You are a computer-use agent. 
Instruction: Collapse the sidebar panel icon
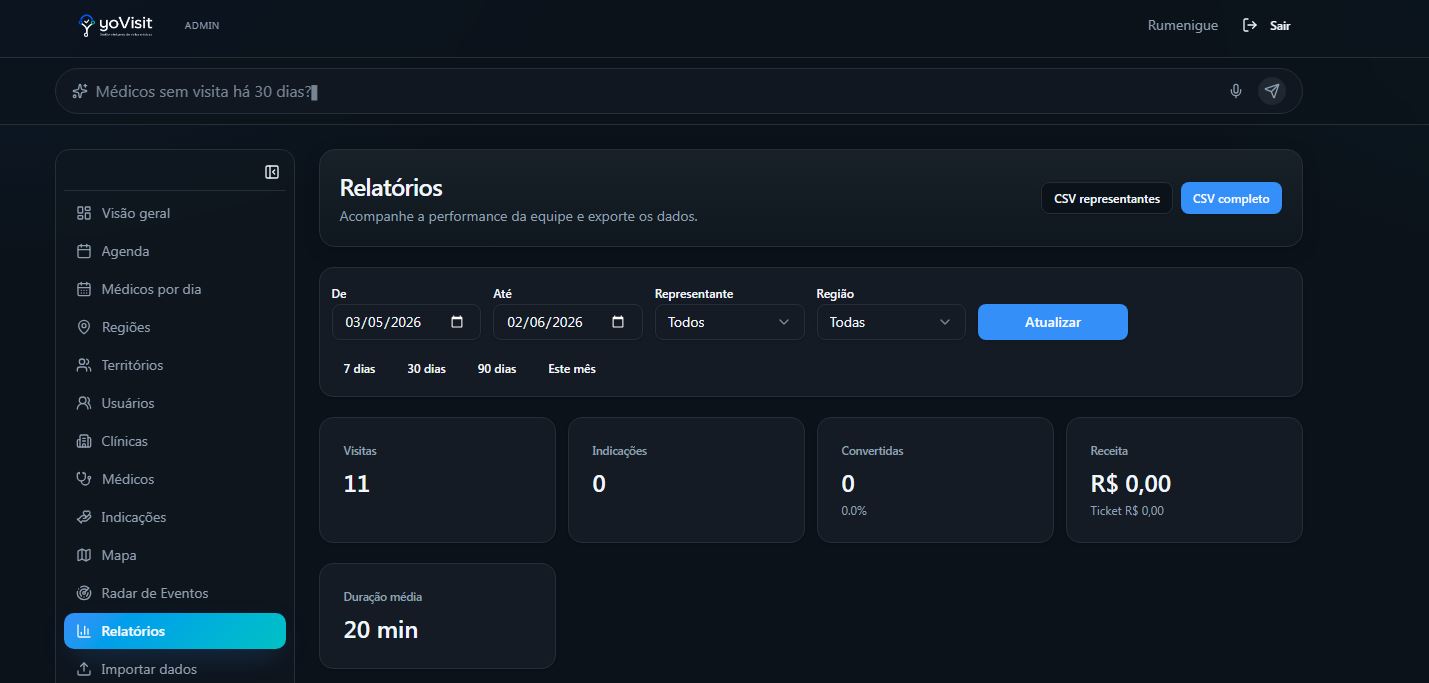[x=272, y=172]
